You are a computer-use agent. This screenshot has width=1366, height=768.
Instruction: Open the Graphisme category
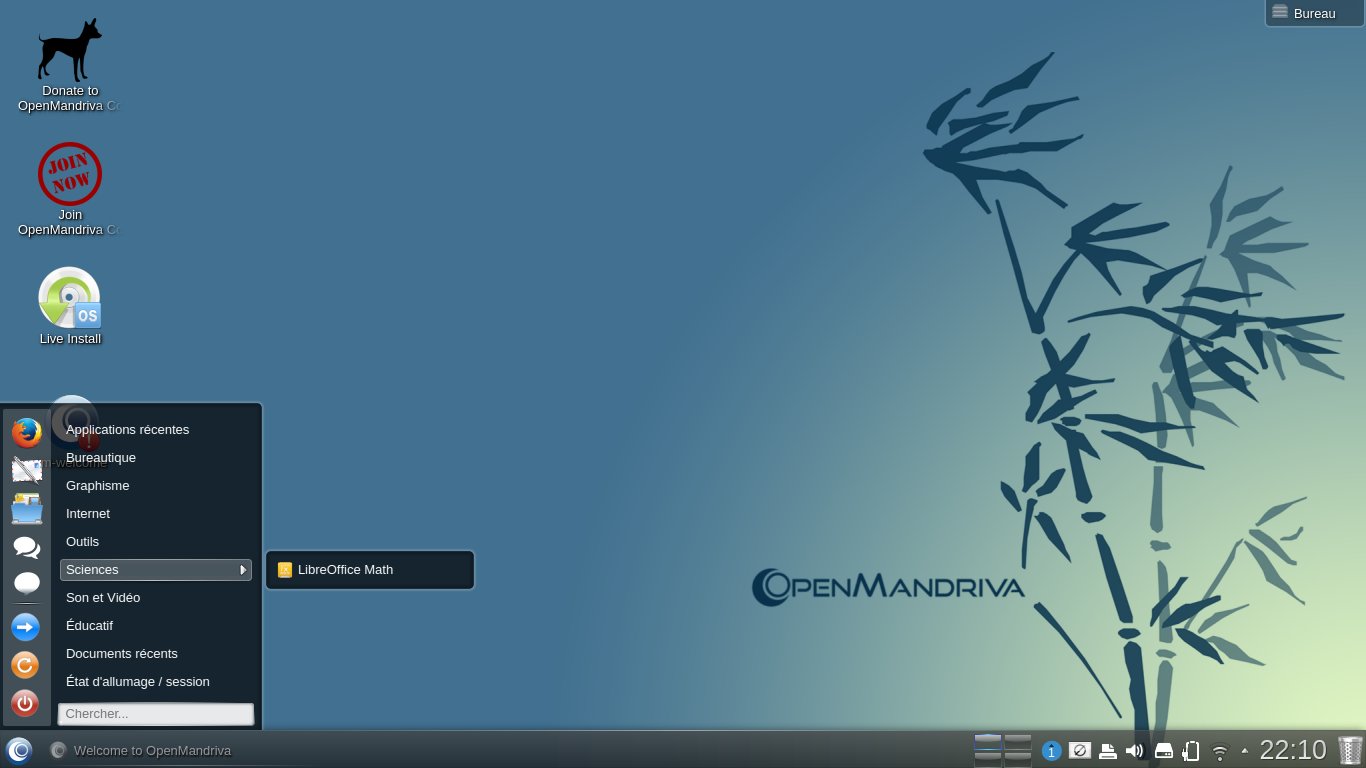click(155, 485)
